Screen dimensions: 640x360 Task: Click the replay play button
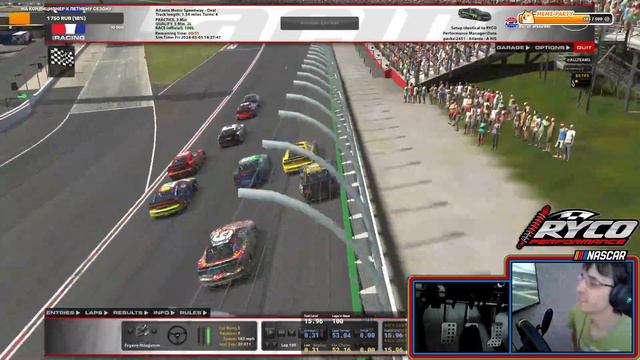coord(269,332)
